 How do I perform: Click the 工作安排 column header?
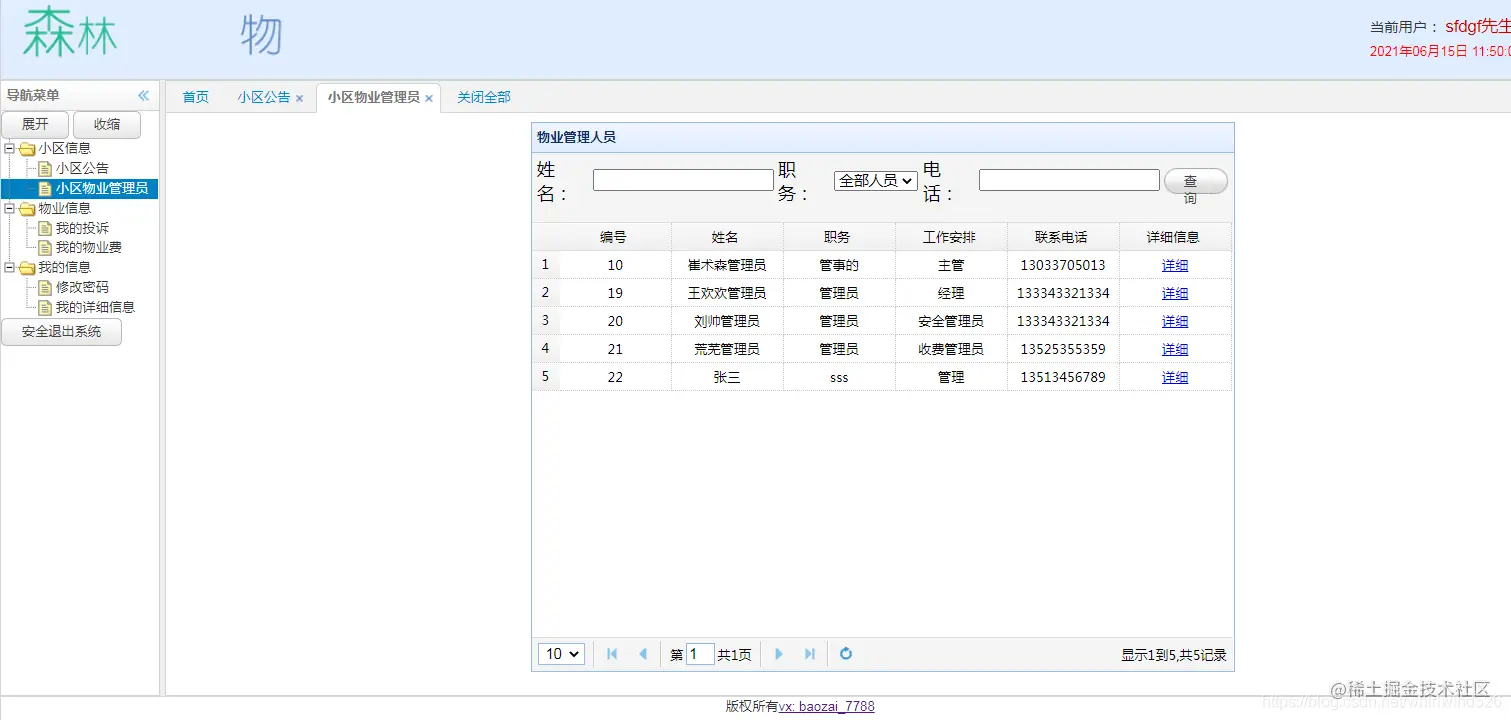[x=951, y=237]
